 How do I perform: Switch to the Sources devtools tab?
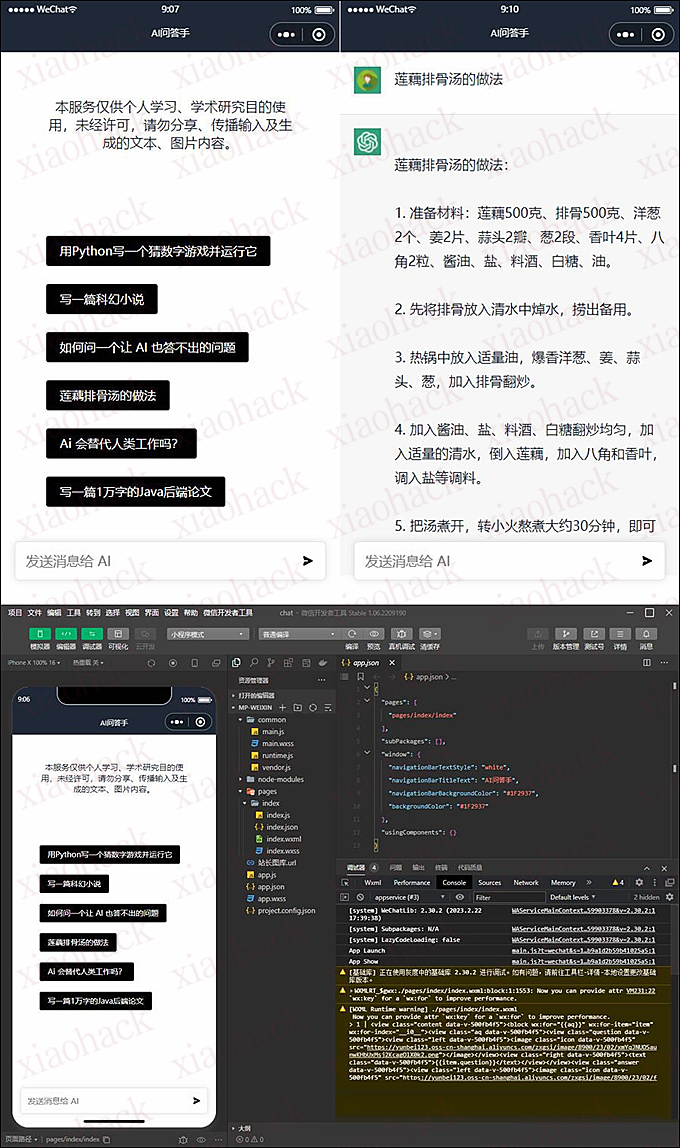(490, 883)
